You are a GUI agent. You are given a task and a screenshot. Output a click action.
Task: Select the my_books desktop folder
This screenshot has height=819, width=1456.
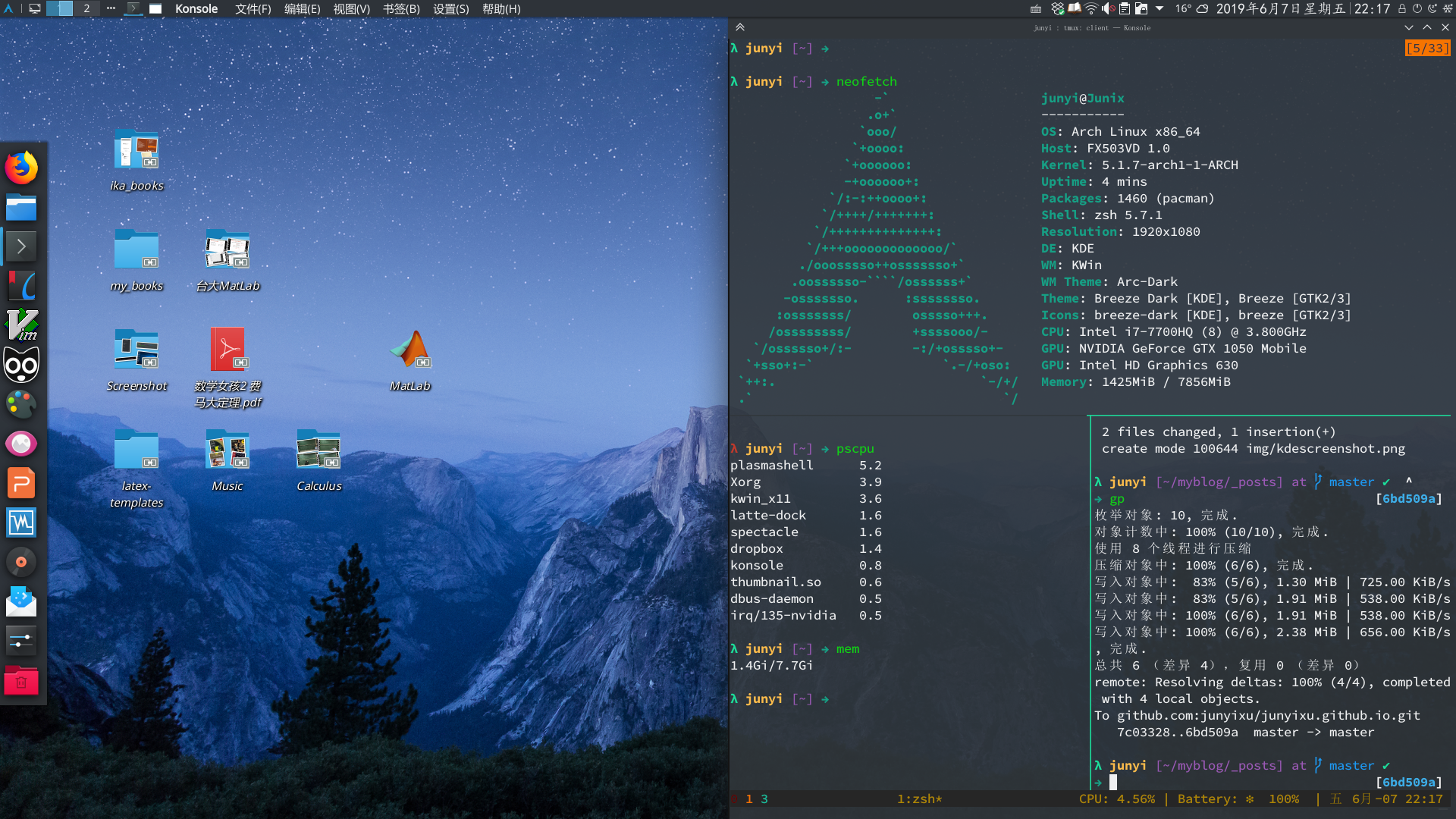136,260
